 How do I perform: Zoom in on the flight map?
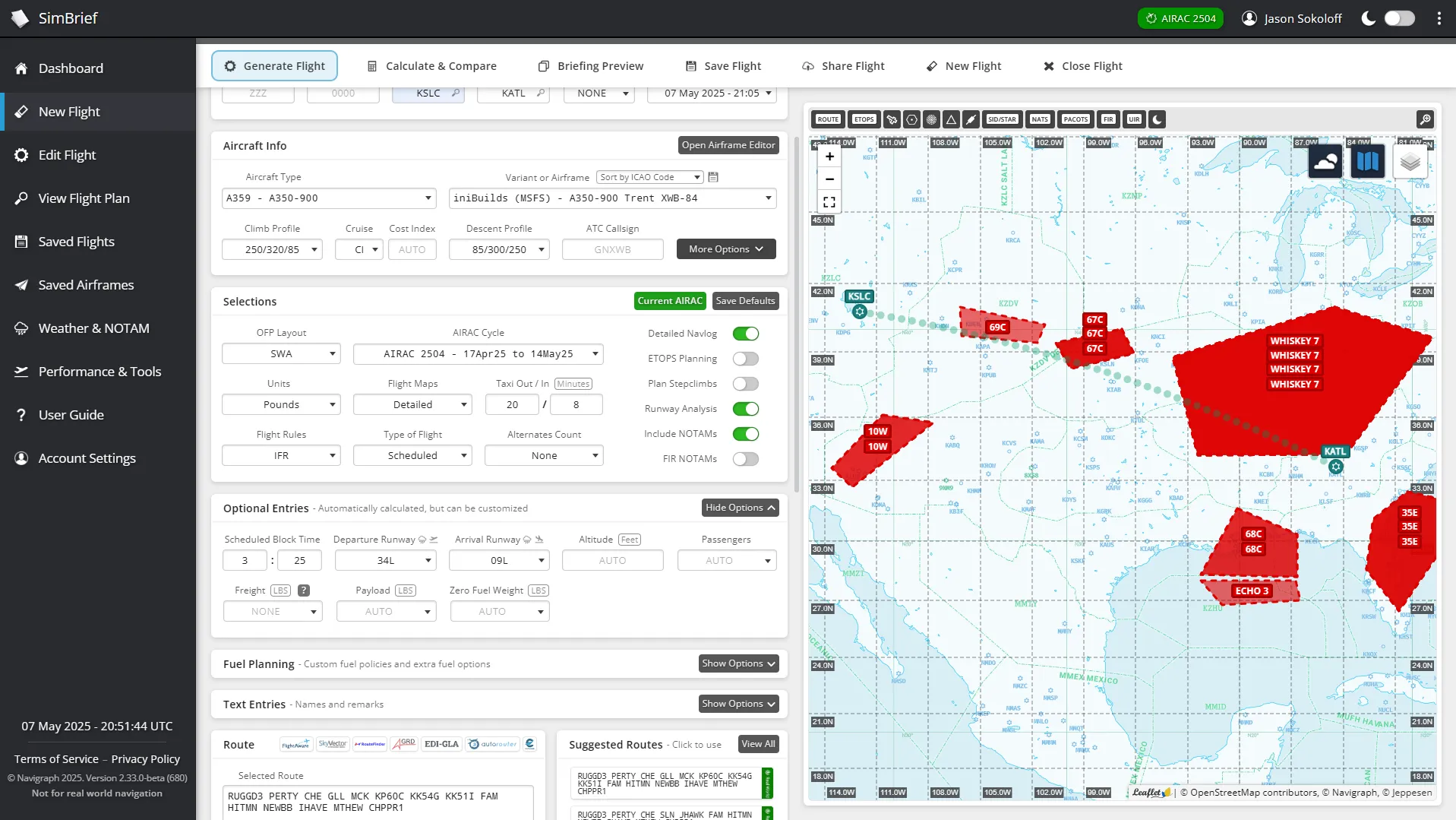pyautogui.click(x=829, y=157)
